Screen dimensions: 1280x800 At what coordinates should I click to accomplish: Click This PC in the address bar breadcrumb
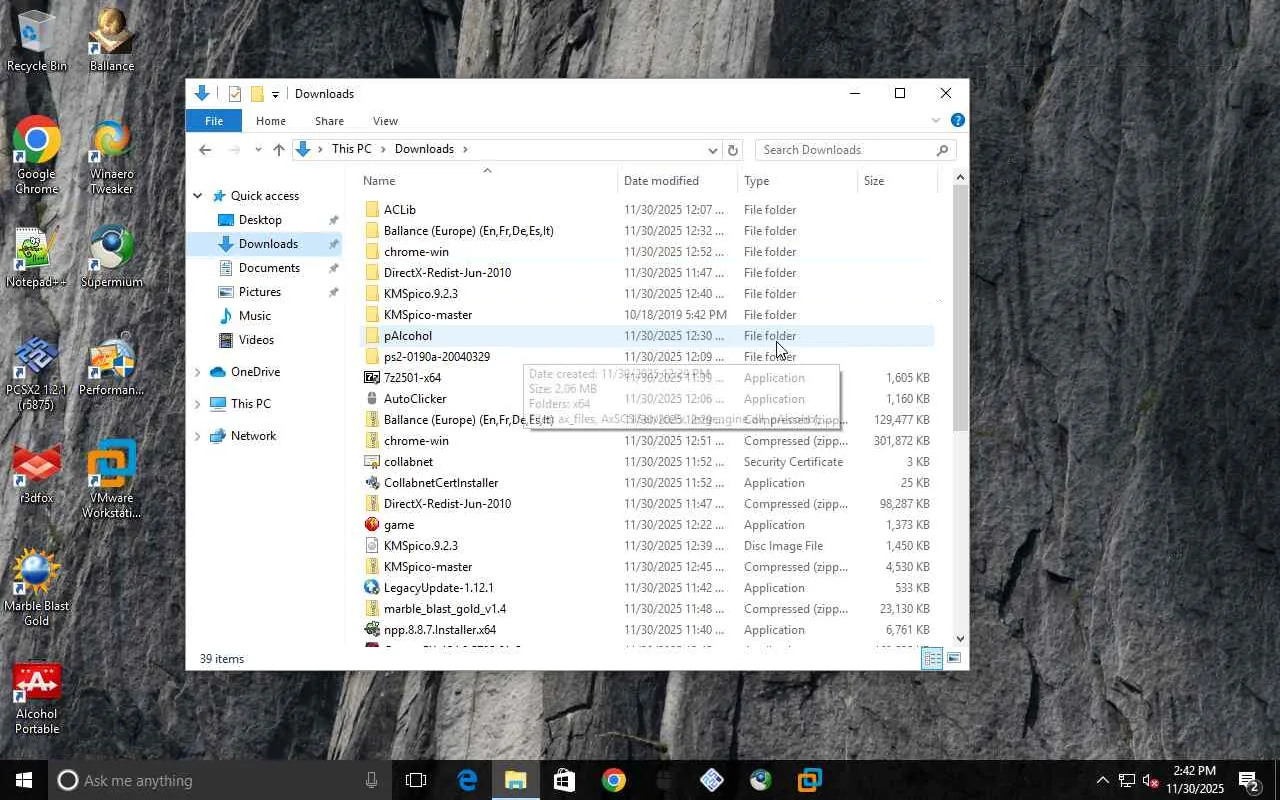coord(351,149)
